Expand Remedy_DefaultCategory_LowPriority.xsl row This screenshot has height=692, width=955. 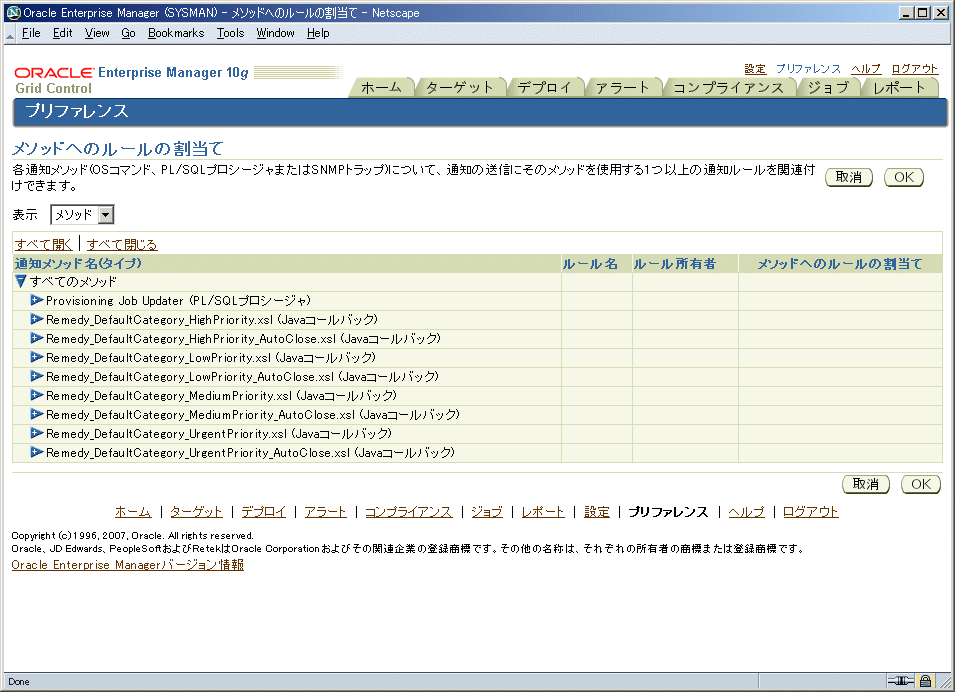pos(37,357)
